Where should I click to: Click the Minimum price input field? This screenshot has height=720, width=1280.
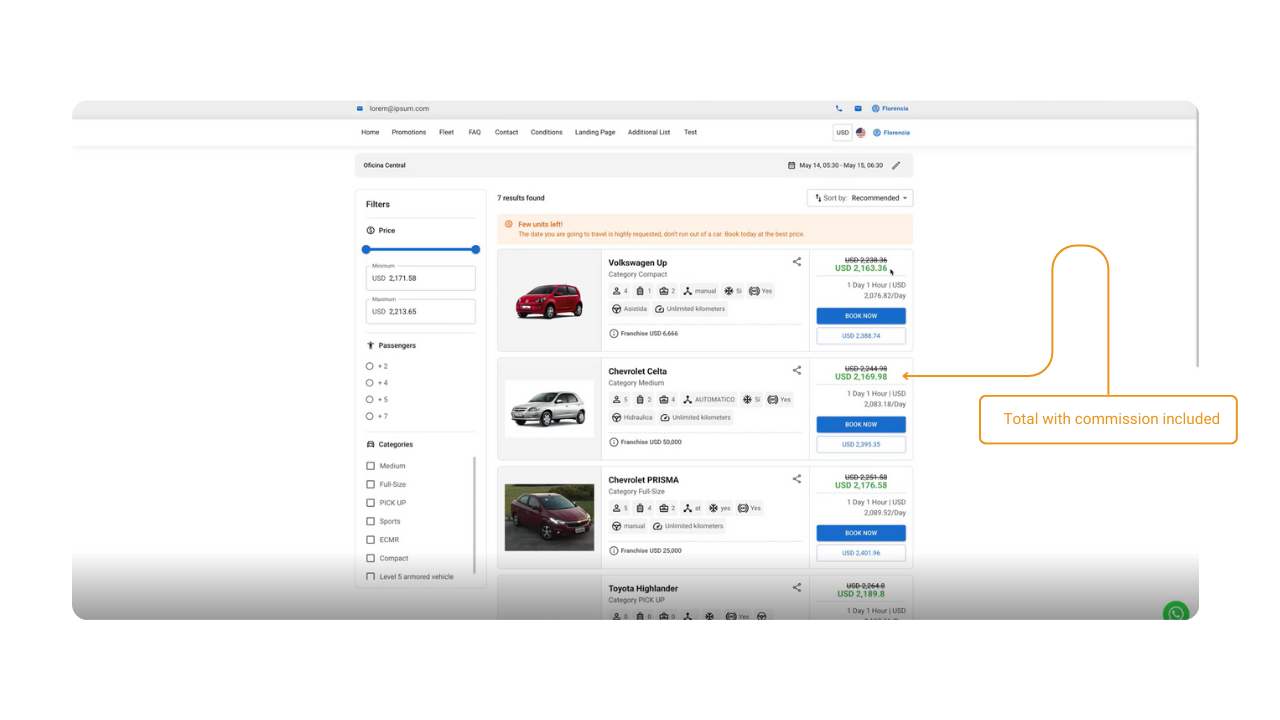(x=420, y=278)
